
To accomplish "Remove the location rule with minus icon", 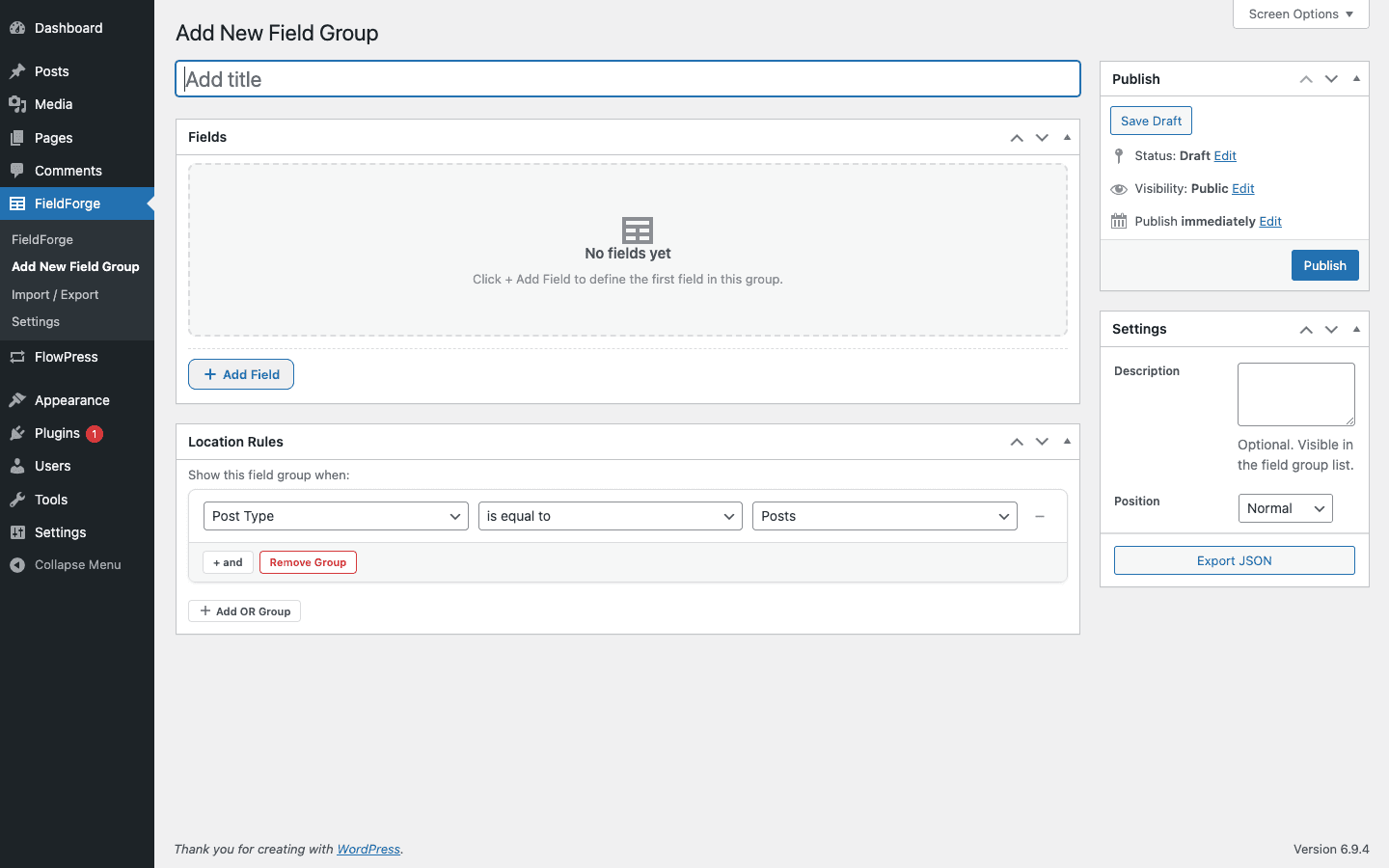I will tap(1040, 517).
